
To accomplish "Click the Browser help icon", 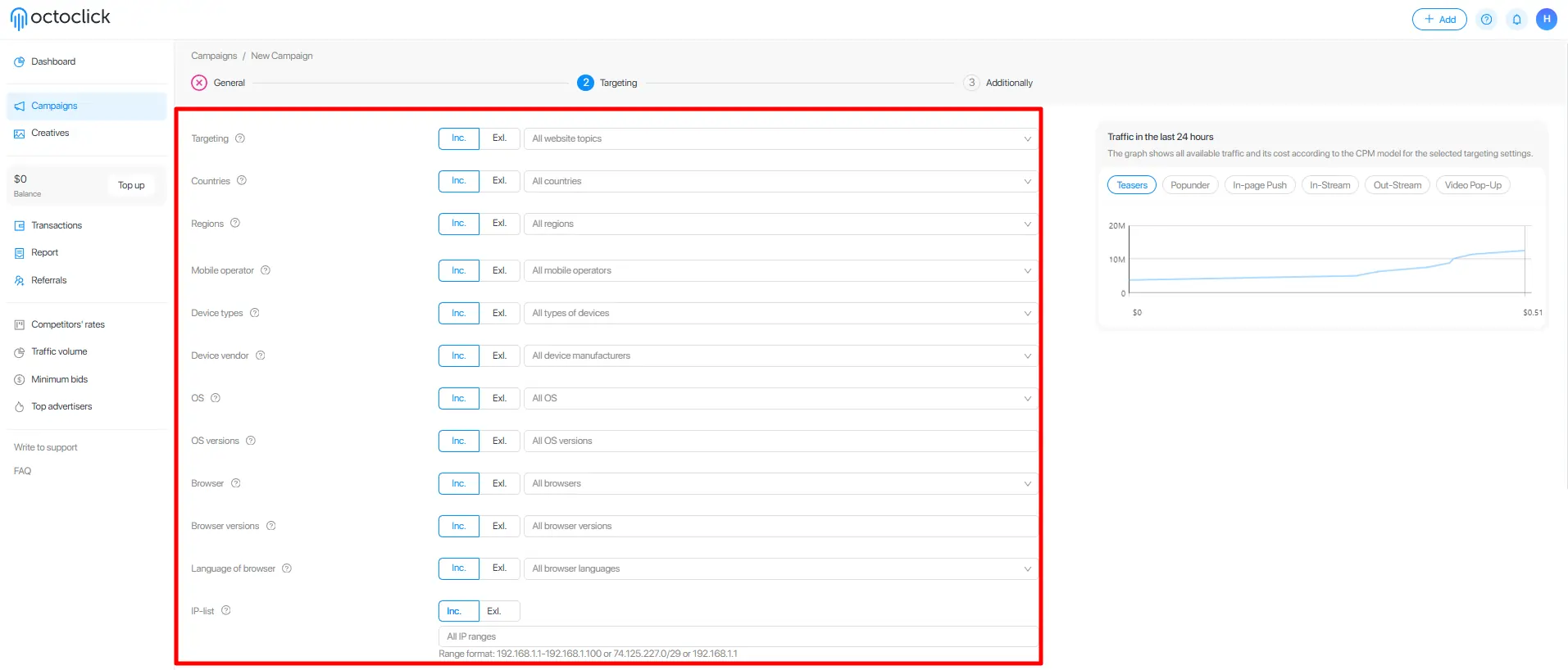I will pyautogui.click(x=236, y=483).
